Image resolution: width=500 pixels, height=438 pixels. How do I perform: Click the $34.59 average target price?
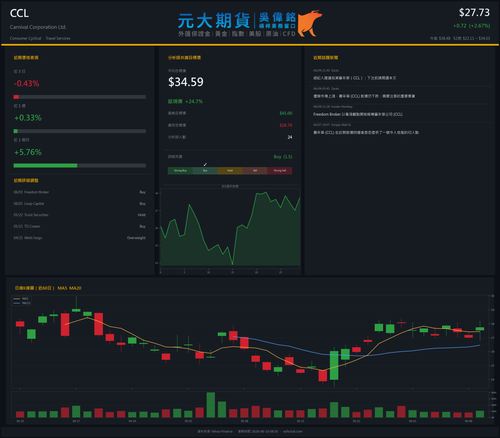186,82
